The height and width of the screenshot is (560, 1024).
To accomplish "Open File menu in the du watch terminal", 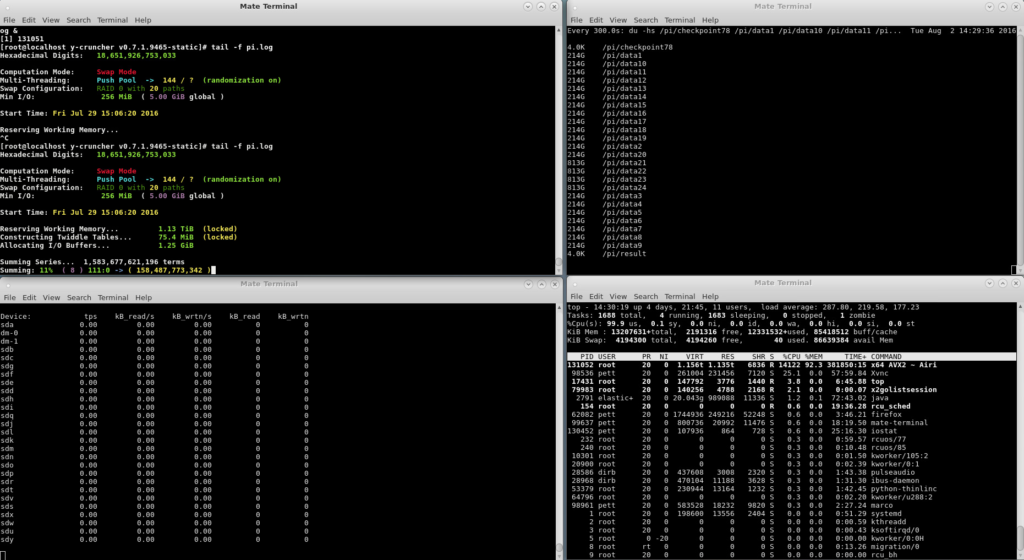I will 577,20.
